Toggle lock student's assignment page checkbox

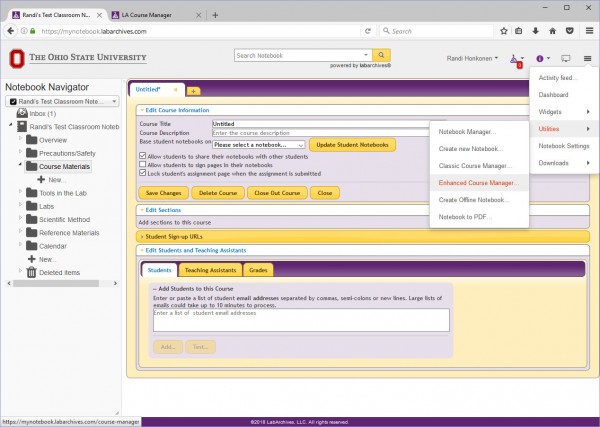143,173
